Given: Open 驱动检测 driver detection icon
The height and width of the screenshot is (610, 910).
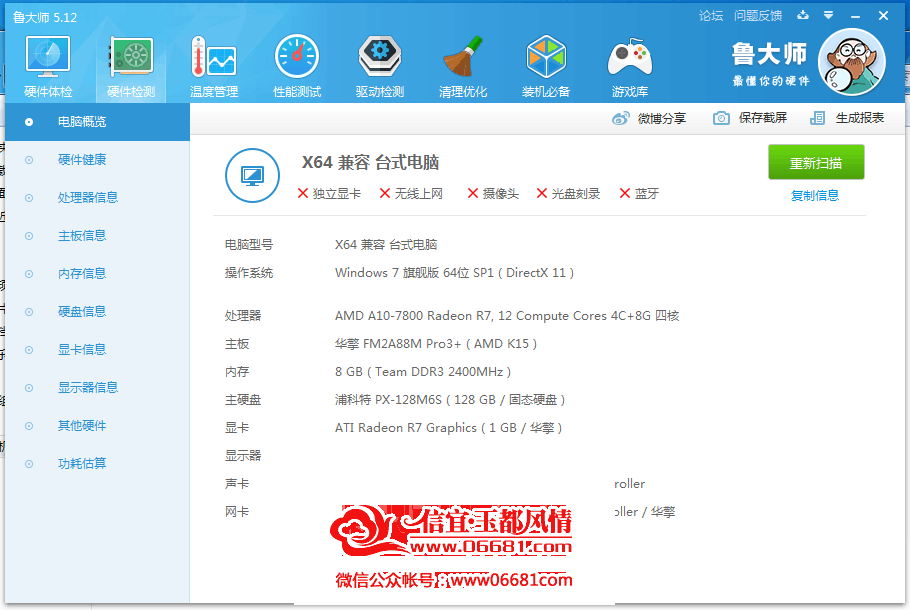Looking at the screenshot, I should coord(380,56).
